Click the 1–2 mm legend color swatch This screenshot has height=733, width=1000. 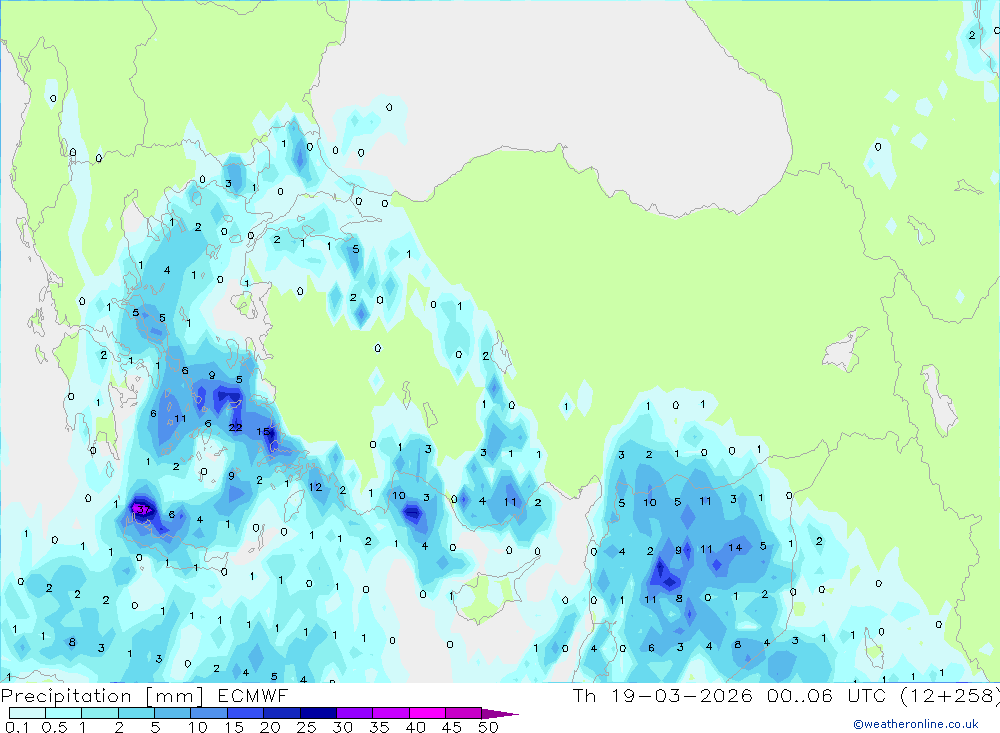tap(100, 713)
